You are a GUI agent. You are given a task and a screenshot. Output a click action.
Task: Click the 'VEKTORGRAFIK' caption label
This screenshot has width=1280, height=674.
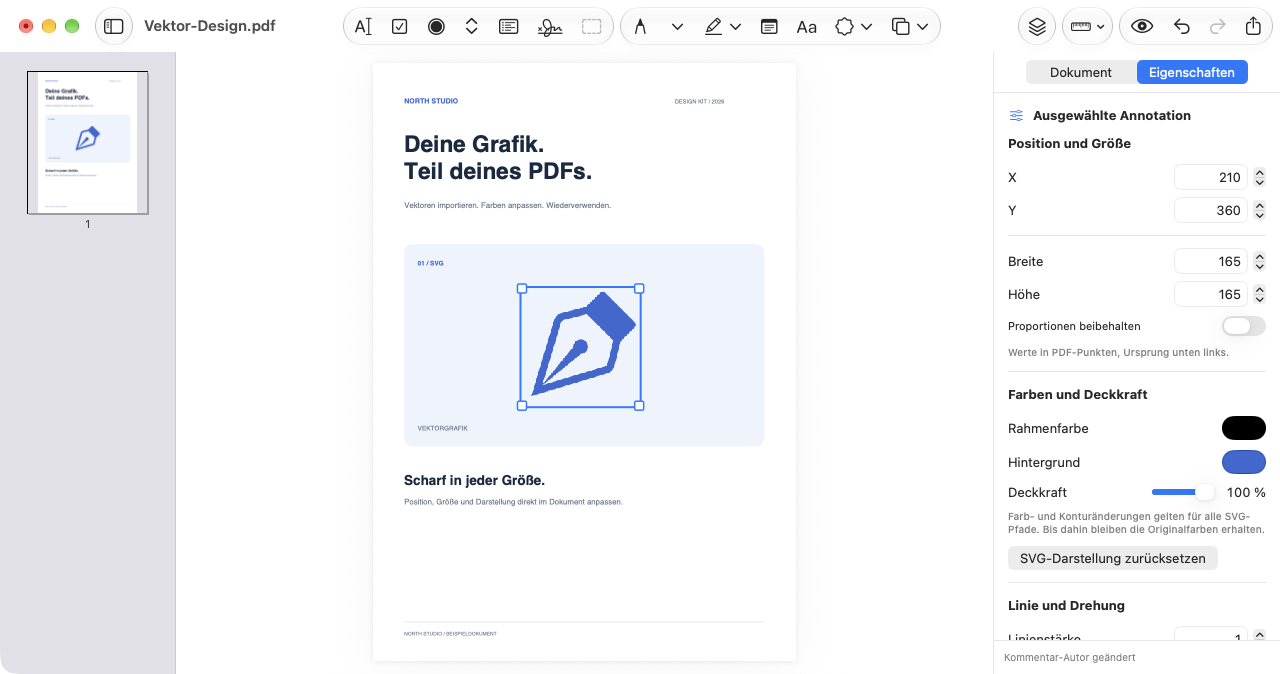coord(442,428)
